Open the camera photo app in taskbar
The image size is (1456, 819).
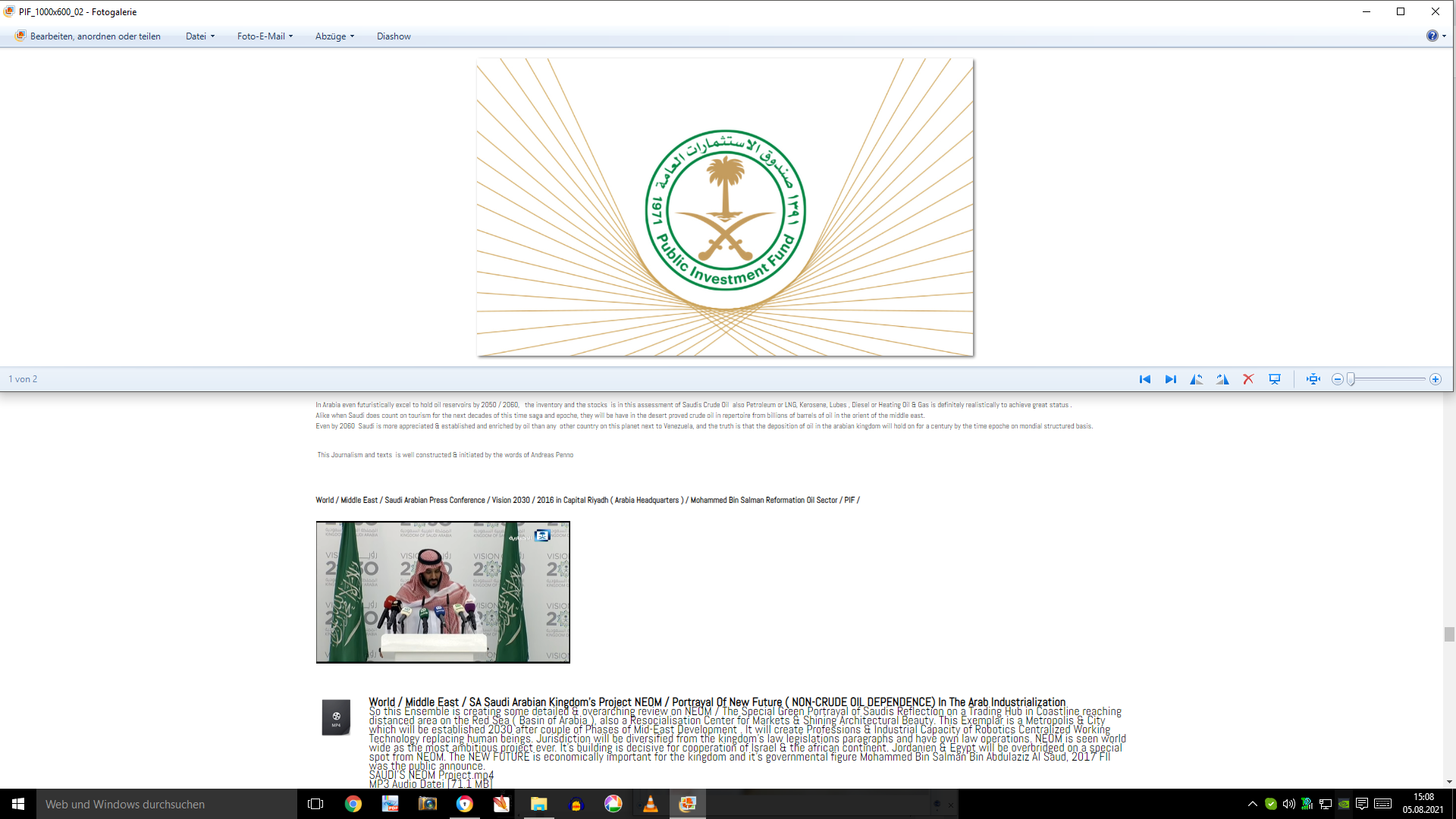(428, 804)
